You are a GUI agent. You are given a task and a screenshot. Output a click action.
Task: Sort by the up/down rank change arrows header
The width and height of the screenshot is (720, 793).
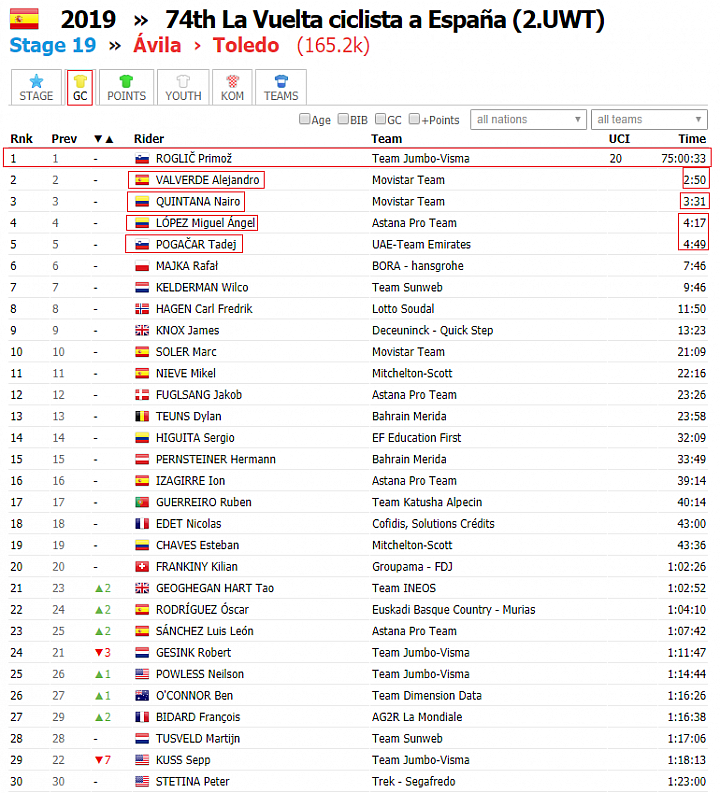click(x=104, y=139)
